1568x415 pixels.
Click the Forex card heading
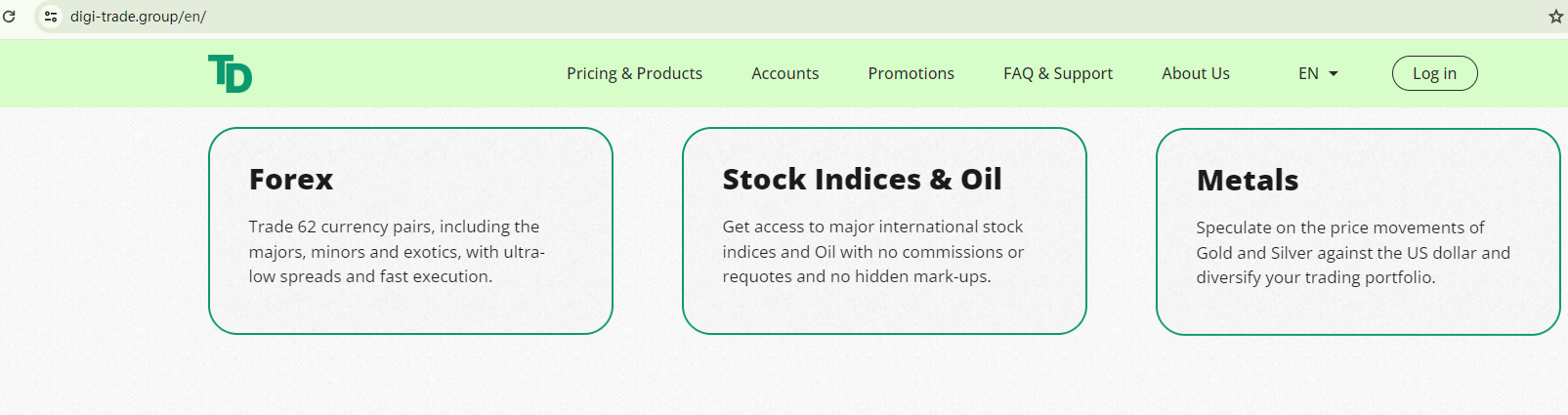(x=291, y=180)
